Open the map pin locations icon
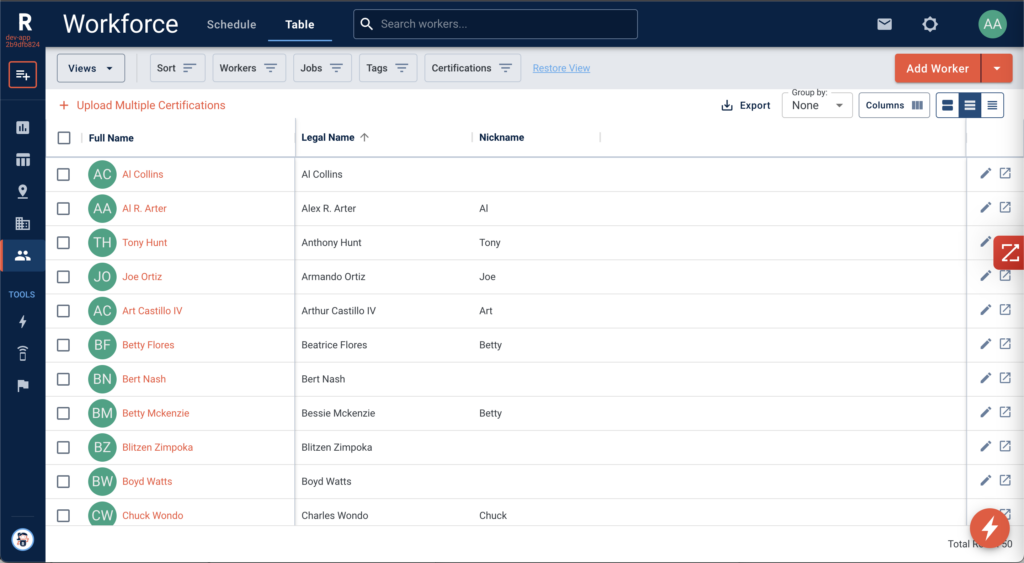Screen dimensions: 1024x563 click(22, 191)
